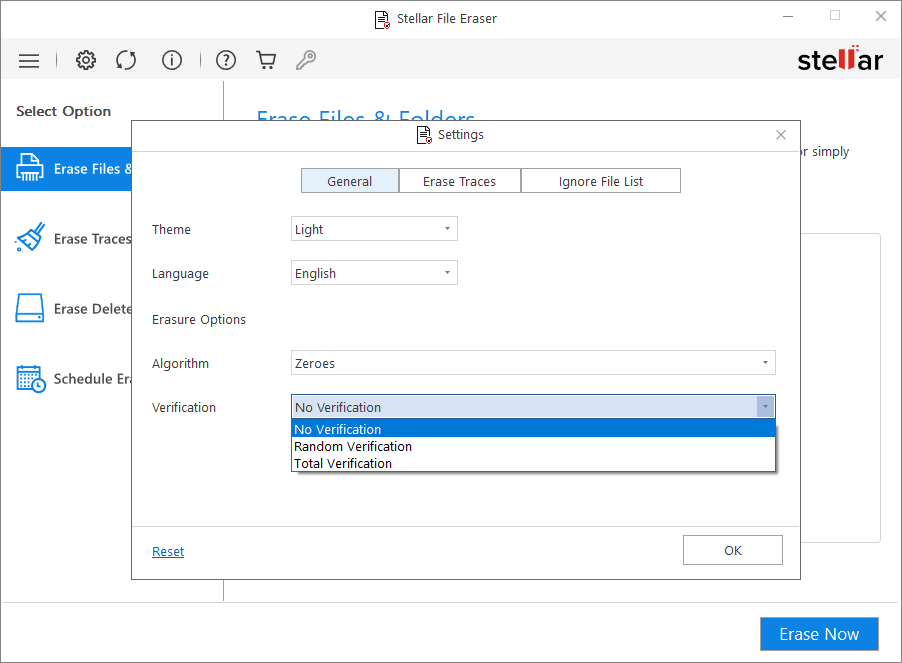Select the Erase Traces brush icon

(30, 237)
